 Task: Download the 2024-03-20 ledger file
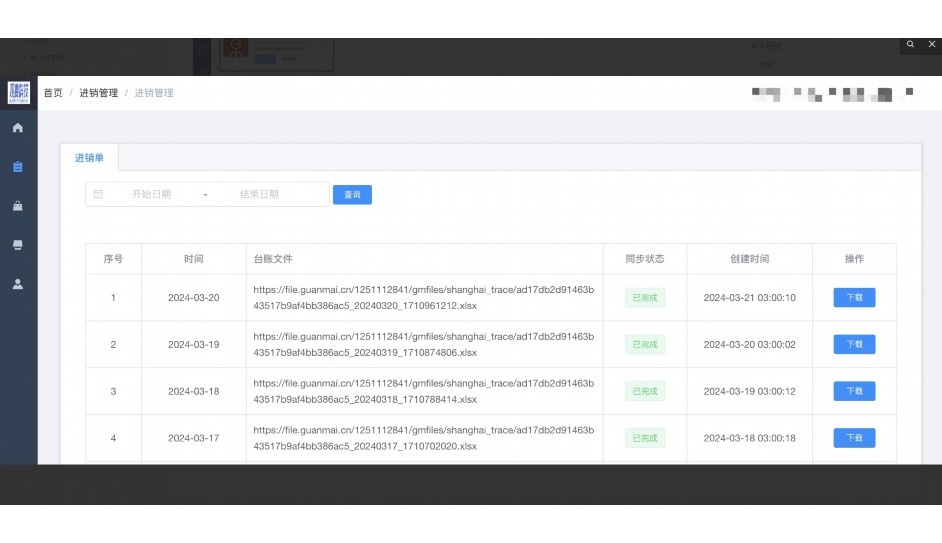(x=854, y=298)
